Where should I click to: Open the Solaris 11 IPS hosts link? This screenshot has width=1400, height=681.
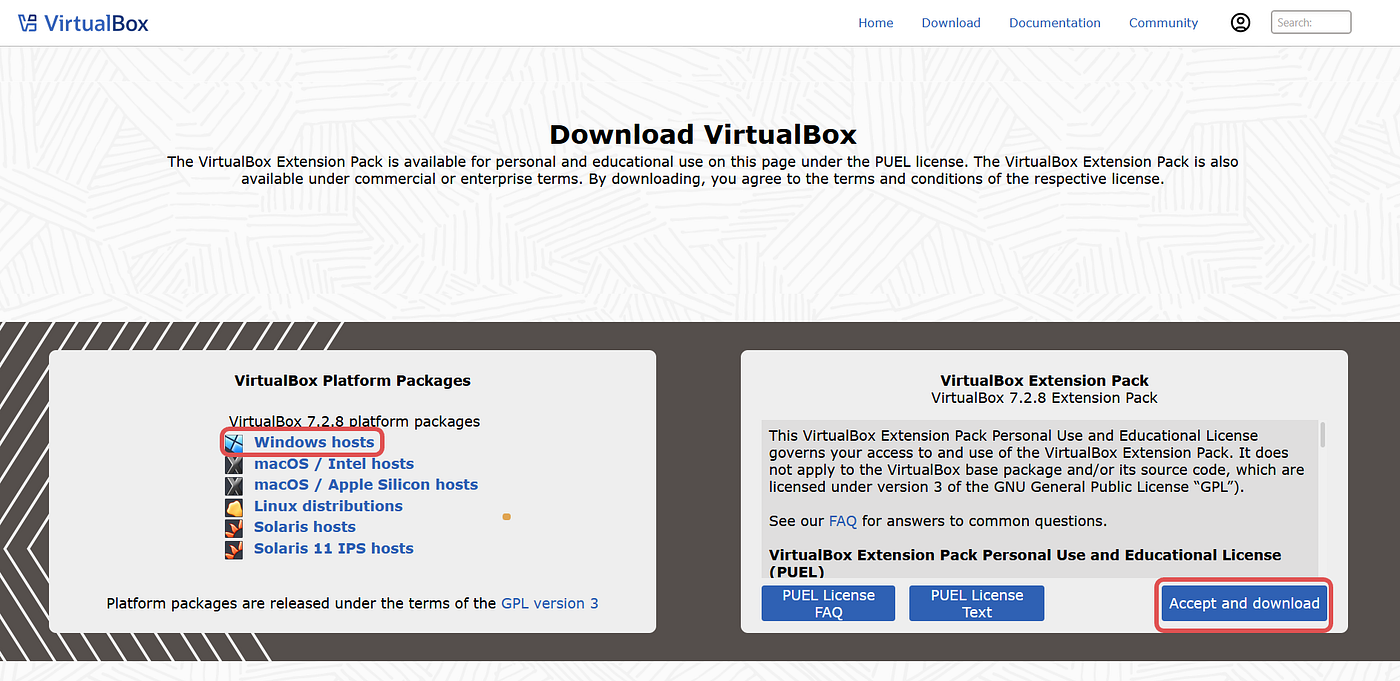(334, 548)
